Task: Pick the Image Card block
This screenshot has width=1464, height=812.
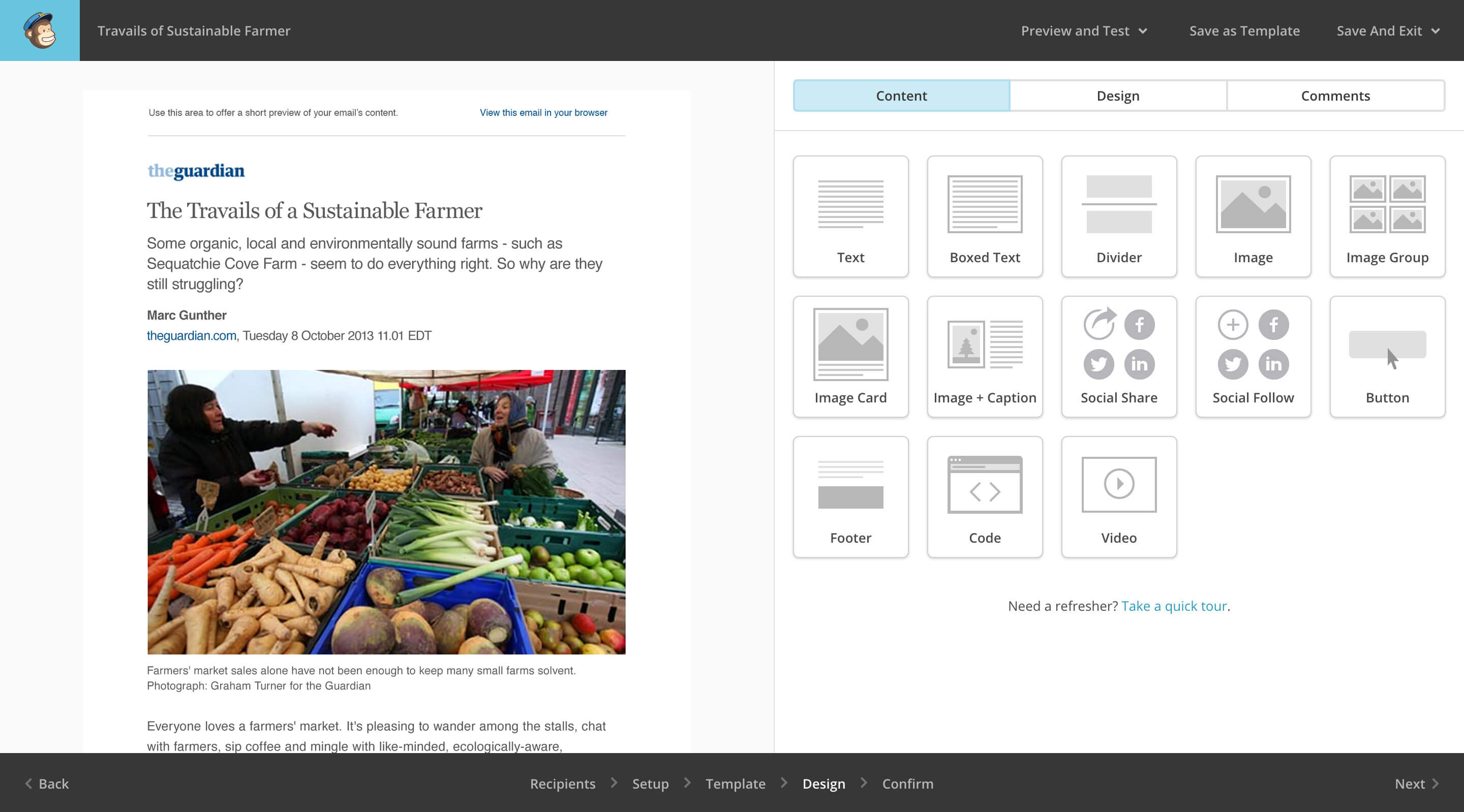Action: pyautogui.click(x=850, y=357)
